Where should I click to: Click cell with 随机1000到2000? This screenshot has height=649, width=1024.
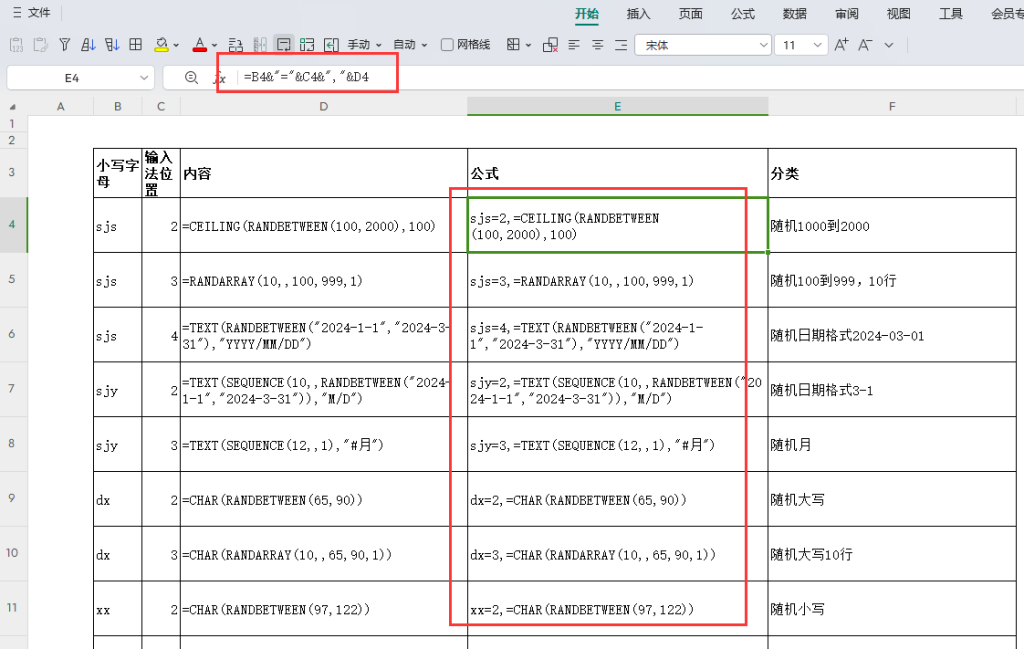[x=892, y=225]
